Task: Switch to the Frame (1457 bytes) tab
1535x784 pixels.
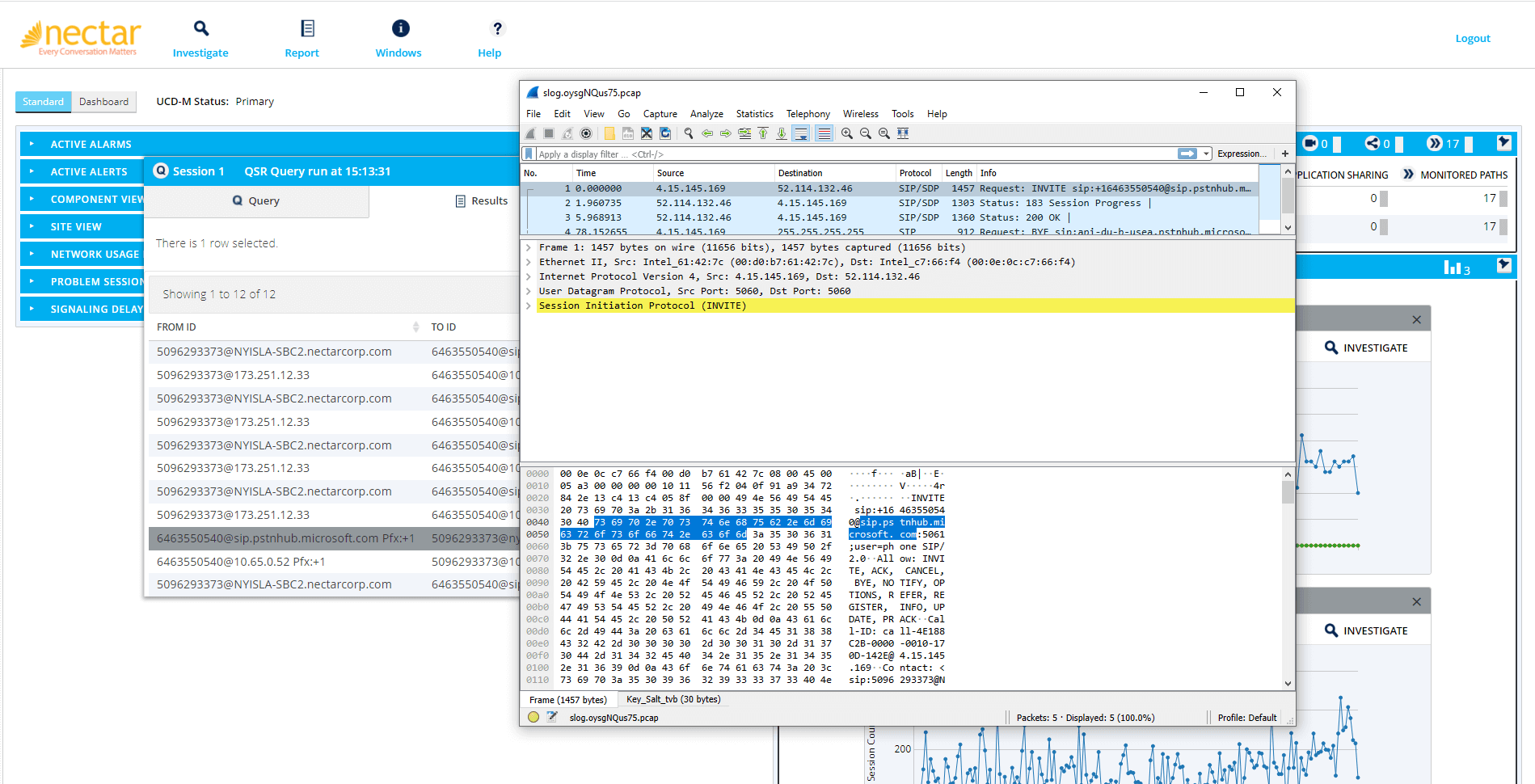Action: 567,700
